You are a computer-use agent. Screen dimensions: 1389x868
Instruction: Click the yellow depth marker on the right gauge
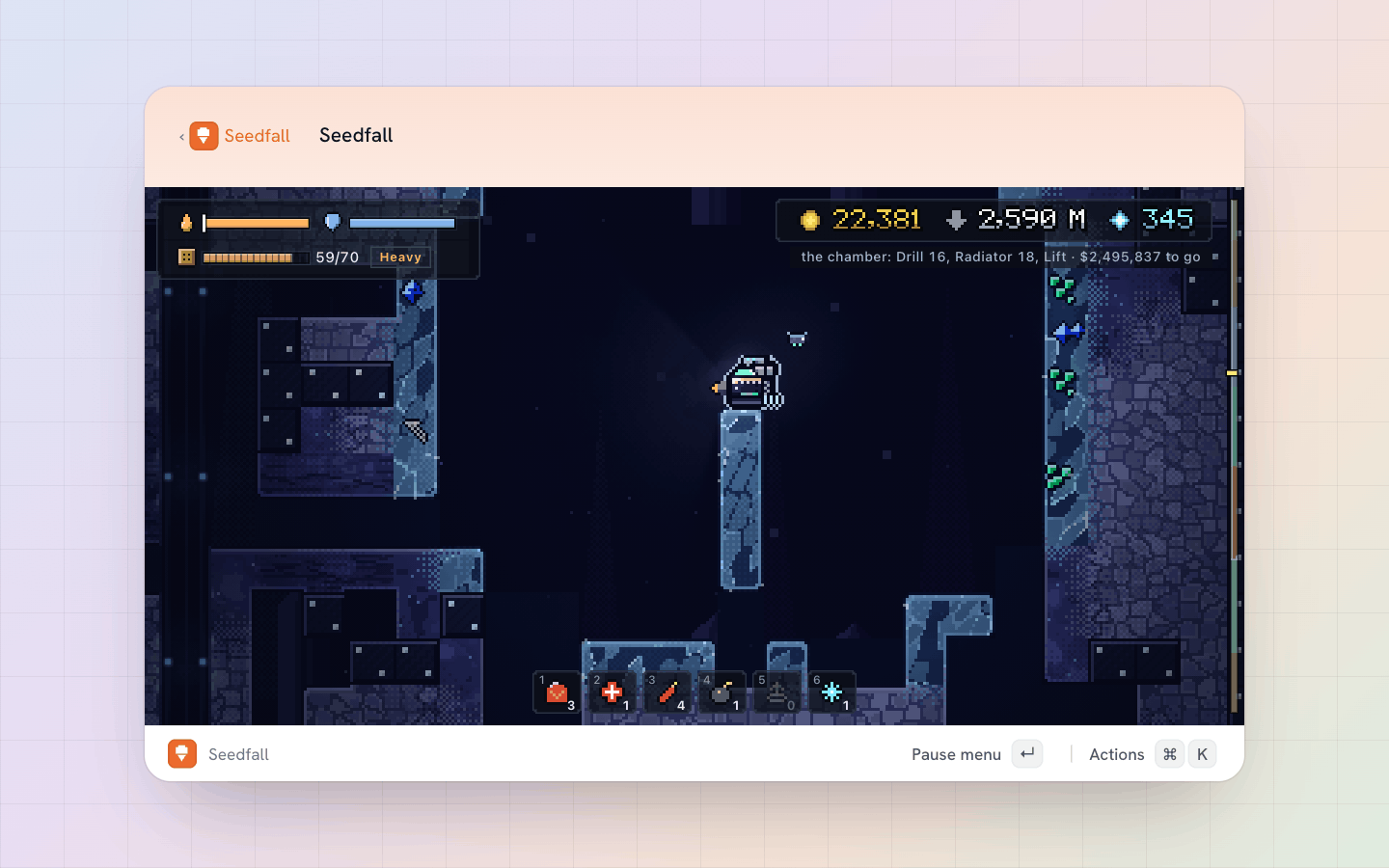(x=1232, y=372)
